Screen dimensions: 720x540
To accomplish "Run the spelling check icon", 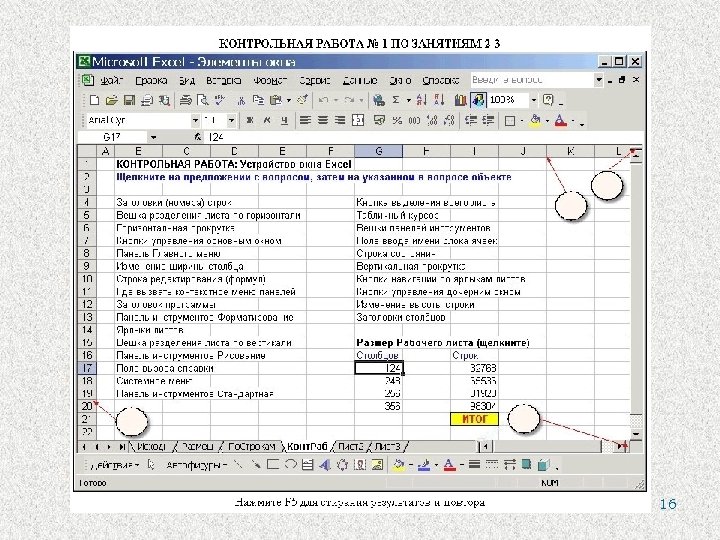I will click(220, 100).
